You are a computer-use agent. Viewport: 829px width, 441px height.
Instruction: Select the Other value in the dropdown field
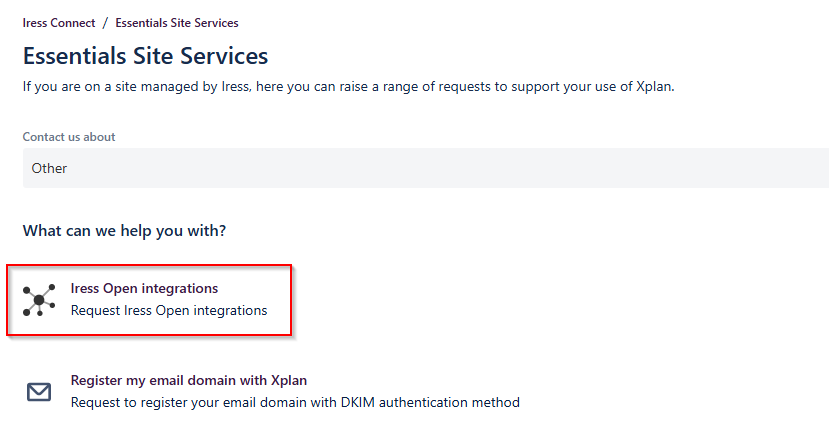tap(49, 168)
